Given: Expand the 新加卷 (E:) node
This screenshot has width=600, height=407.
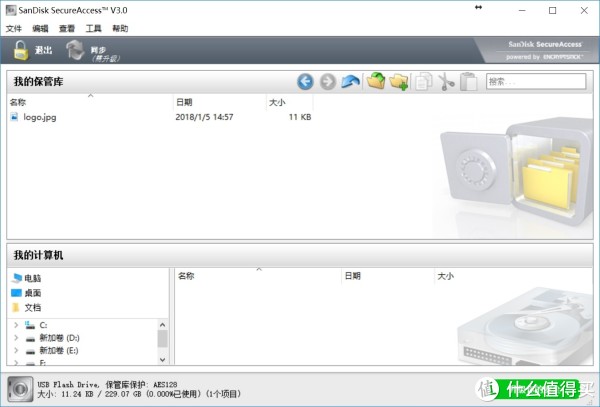Looking at the screenshot, I should click(x=16, y=350).
